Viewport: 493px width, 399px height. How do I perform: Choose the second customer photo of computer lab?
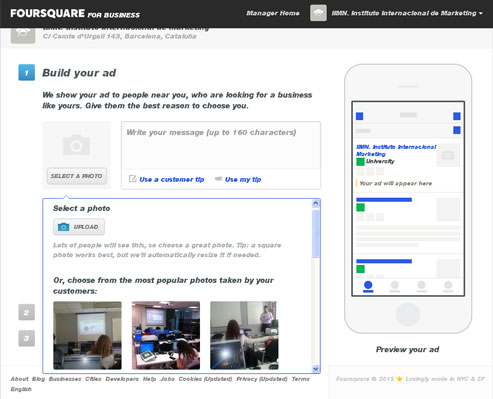tap(166, 335)
